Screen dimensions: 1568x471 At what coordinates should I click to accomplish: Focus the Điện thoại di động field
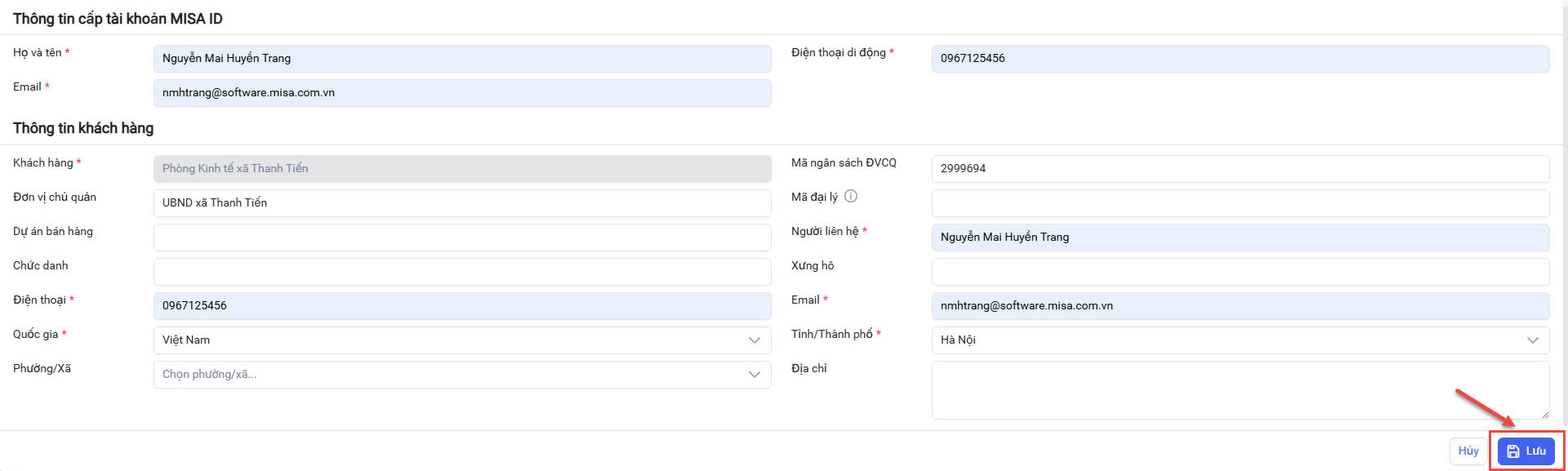(1240, 59)
